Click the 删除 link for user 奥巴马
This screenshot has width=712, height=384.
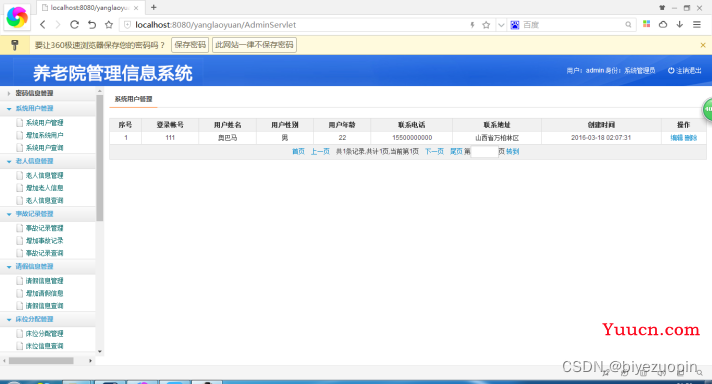pos(690,138)
